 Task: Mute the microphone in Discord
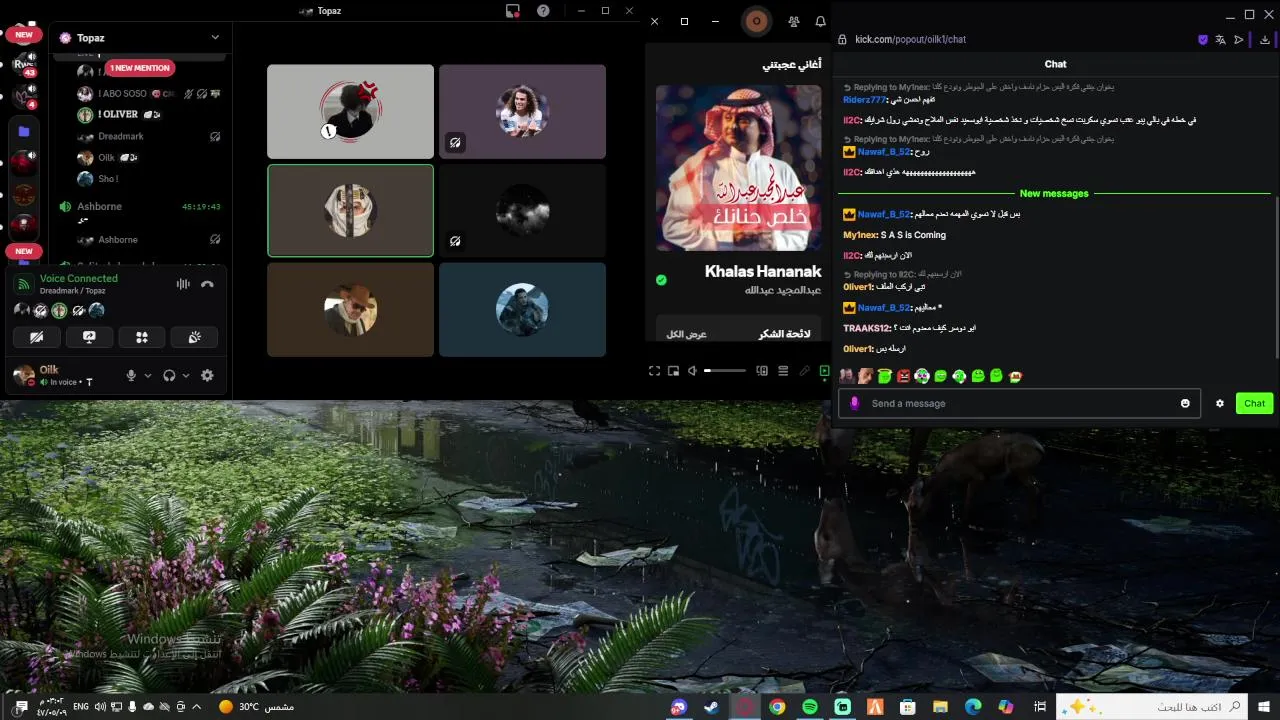click(131, 376)
